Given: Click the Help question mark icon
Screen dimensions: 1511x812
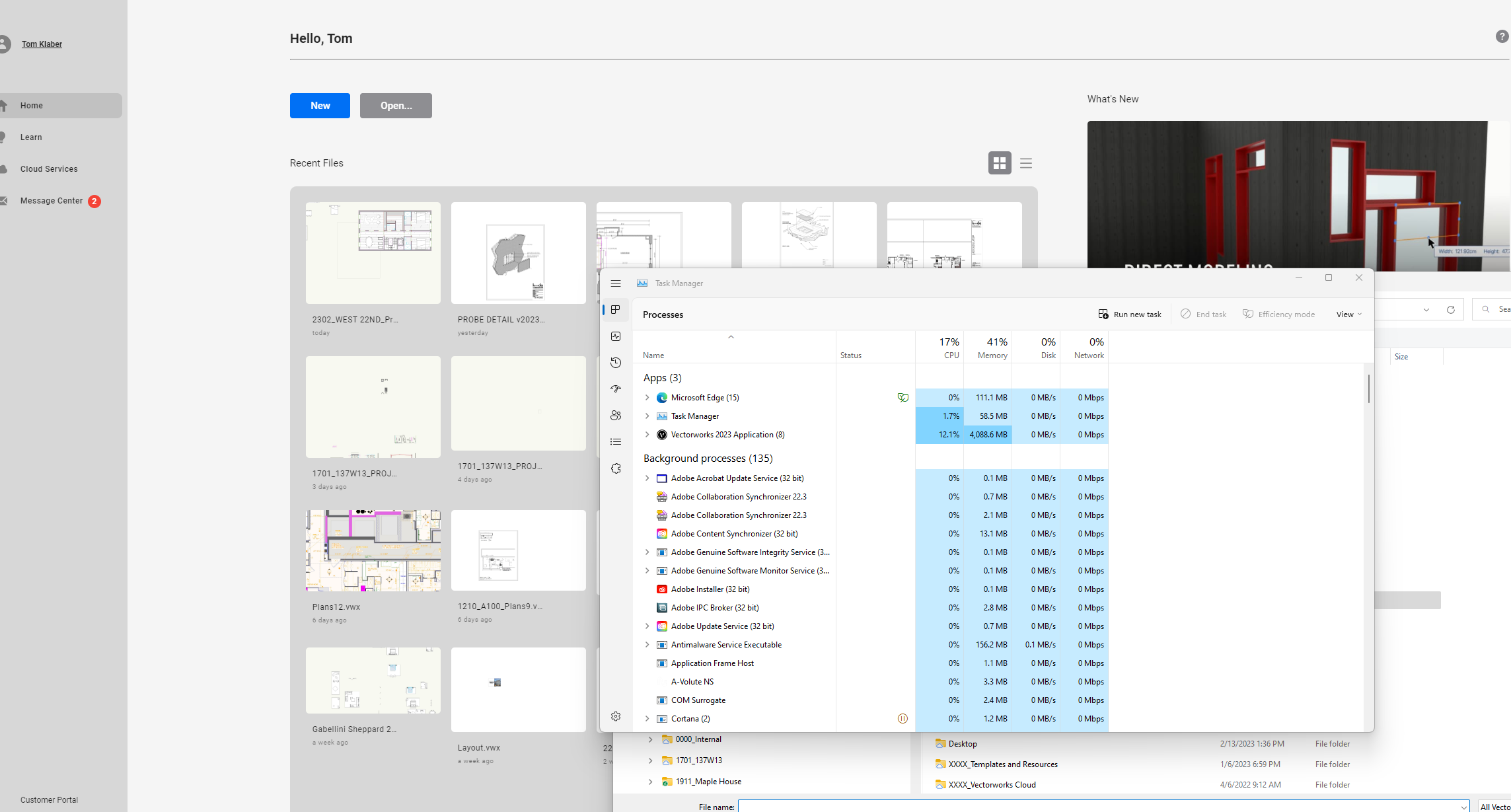Looking at the screenshot, I should pyautogui.click(x=1502, y=37).
